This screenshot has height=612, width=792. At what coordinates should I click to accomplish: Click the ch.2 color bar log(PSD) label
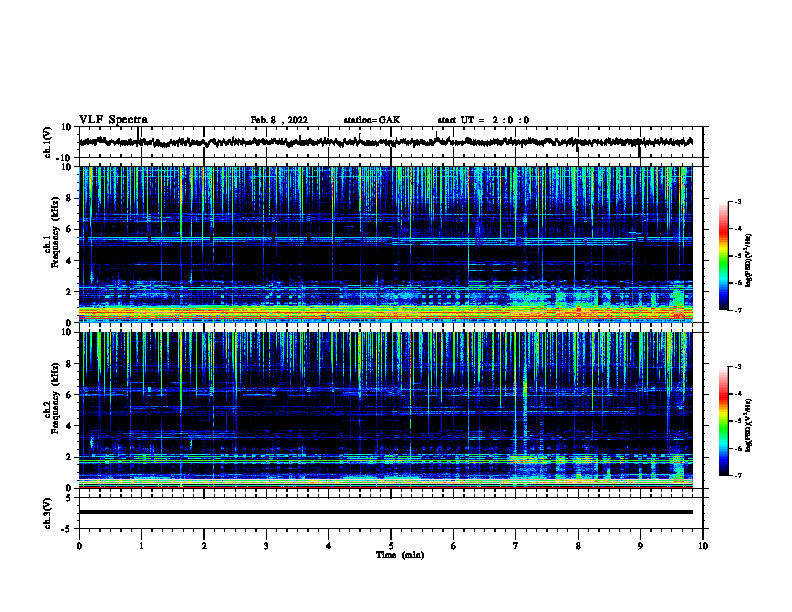coord(748,424)
